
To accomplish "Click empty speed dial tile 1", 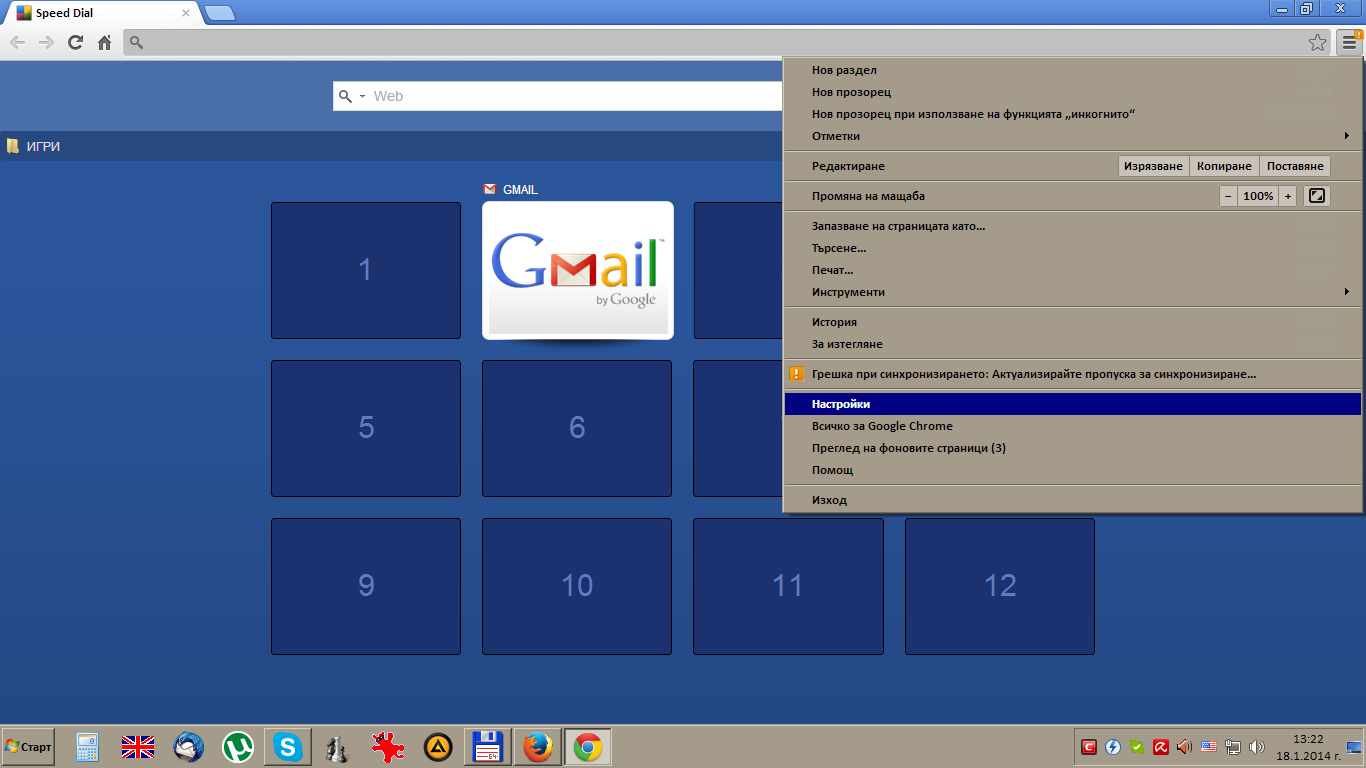I will 366,270.
